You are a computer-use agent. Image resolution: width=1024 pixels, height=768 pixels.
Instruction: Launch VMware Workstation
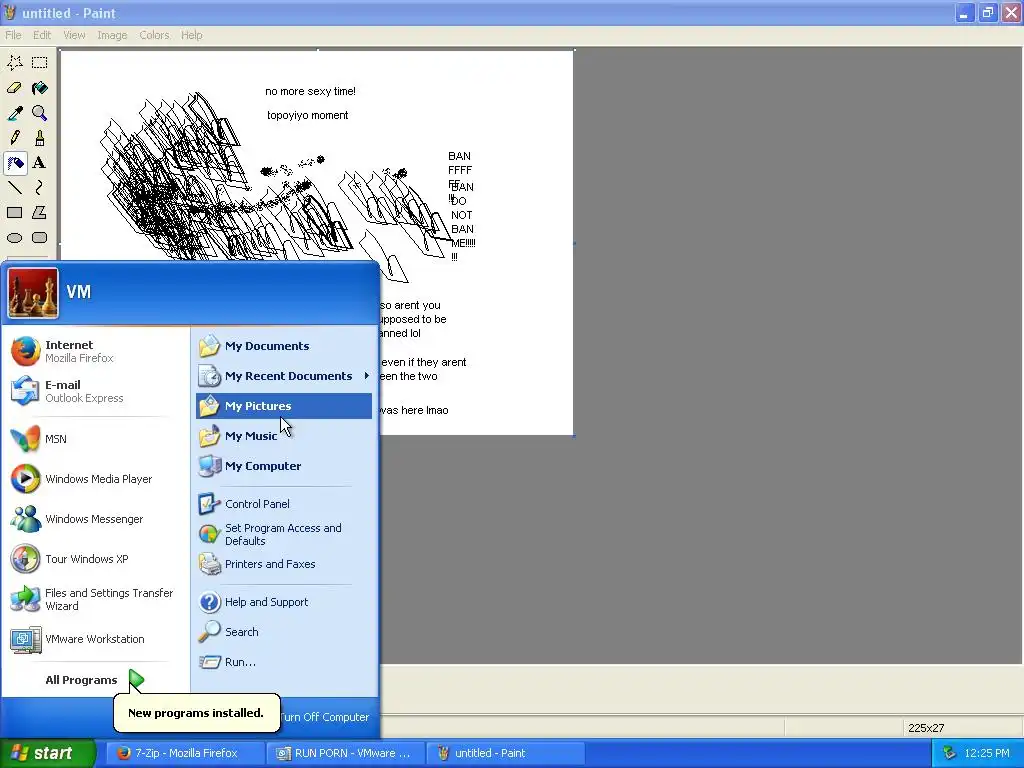click(x=95, y=639)
